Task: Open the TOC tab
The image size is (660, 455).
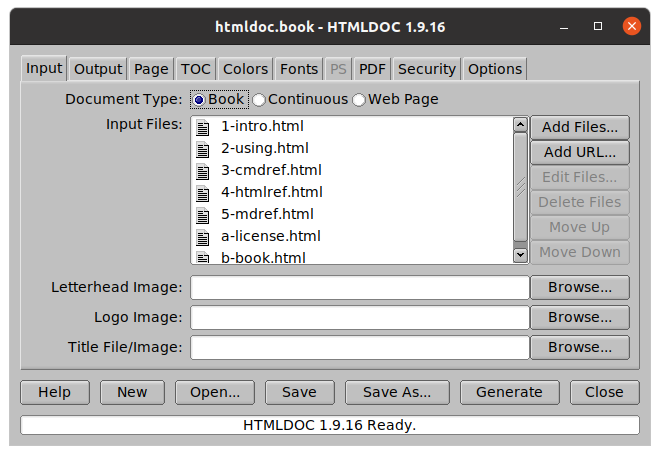Action: point(195,69)
